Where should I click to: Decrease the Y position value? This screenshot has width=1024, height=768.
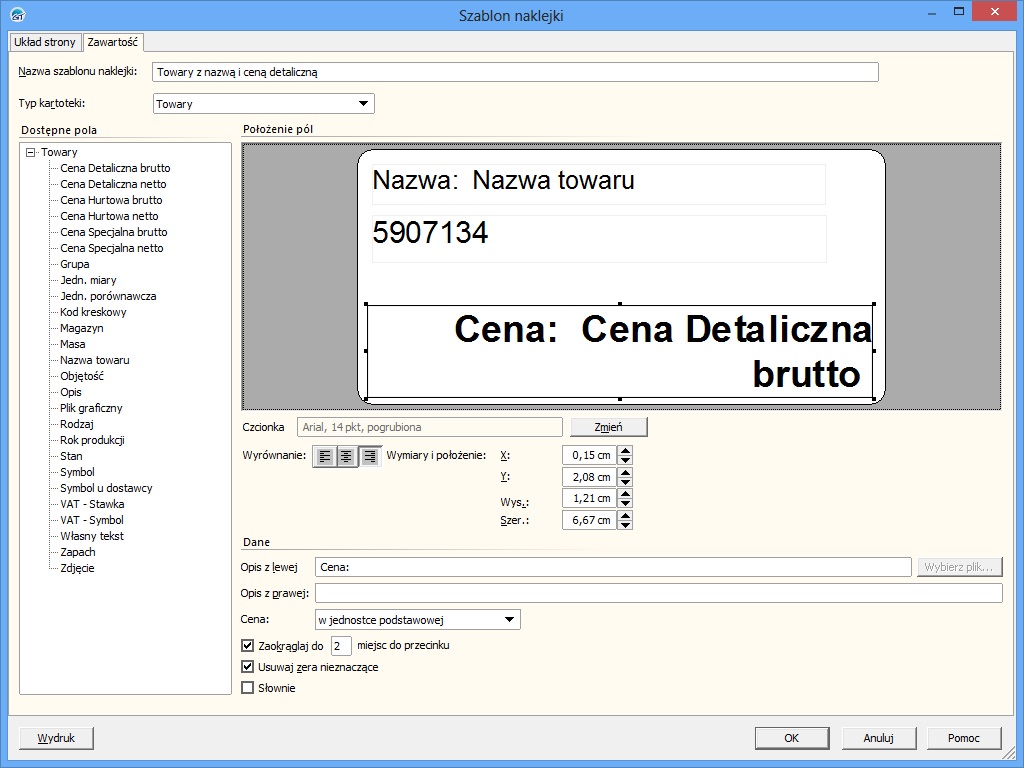tap(625, 482)
